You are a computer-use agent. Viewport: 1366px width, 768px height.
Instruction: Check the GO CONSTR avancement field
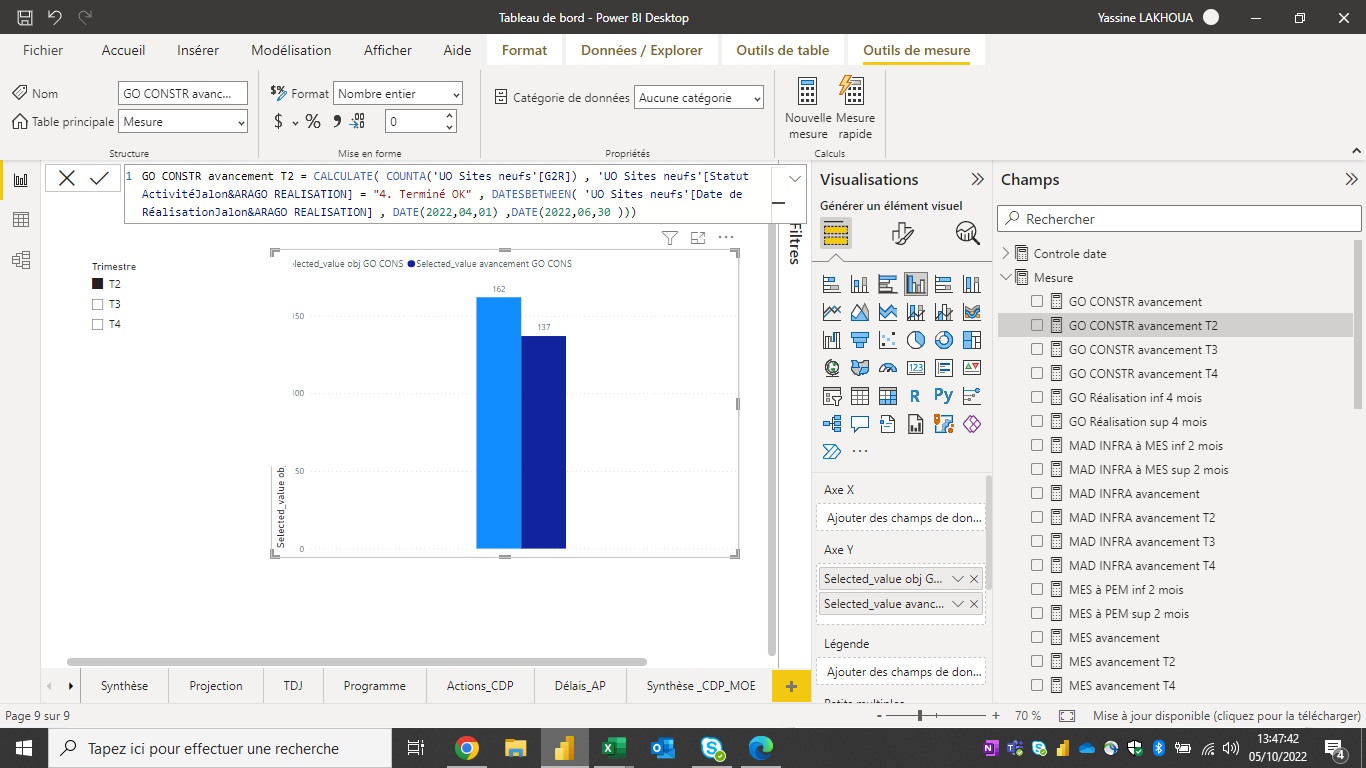(1037, 301)
